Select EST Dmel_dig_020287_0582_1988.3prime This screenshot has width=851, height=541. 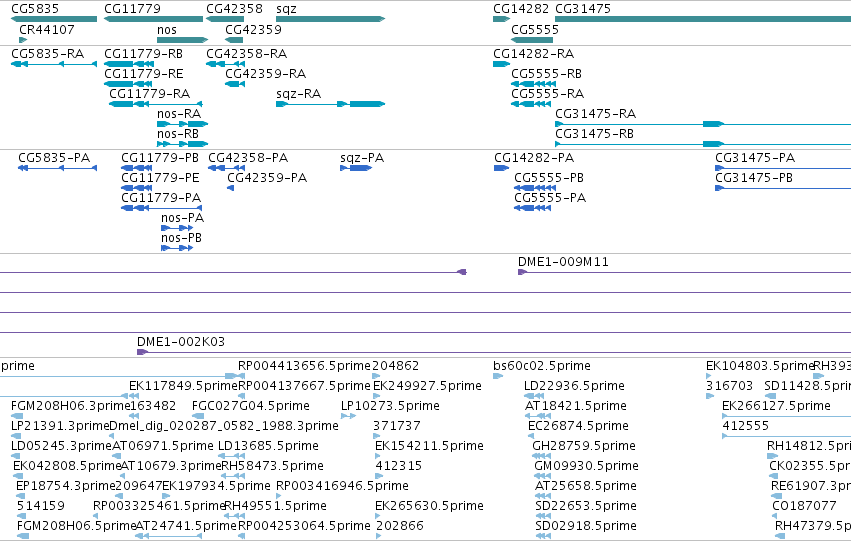coord(224,427)
